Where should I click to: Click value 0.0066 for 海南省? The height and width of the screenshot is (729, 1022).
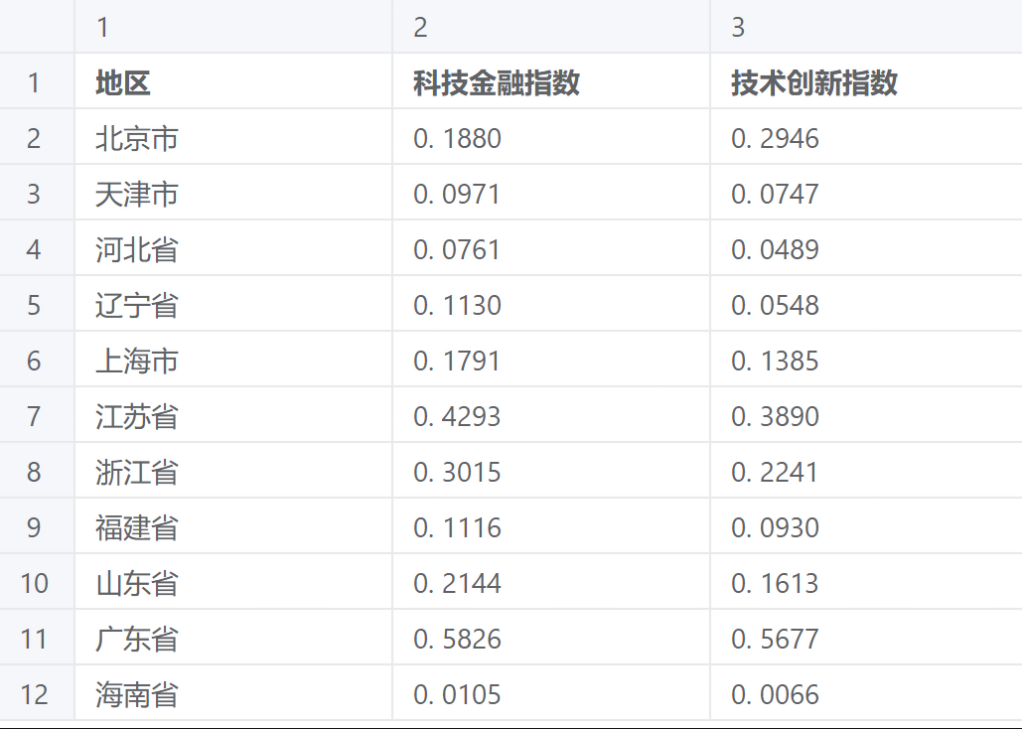click(x=775, y=694)
